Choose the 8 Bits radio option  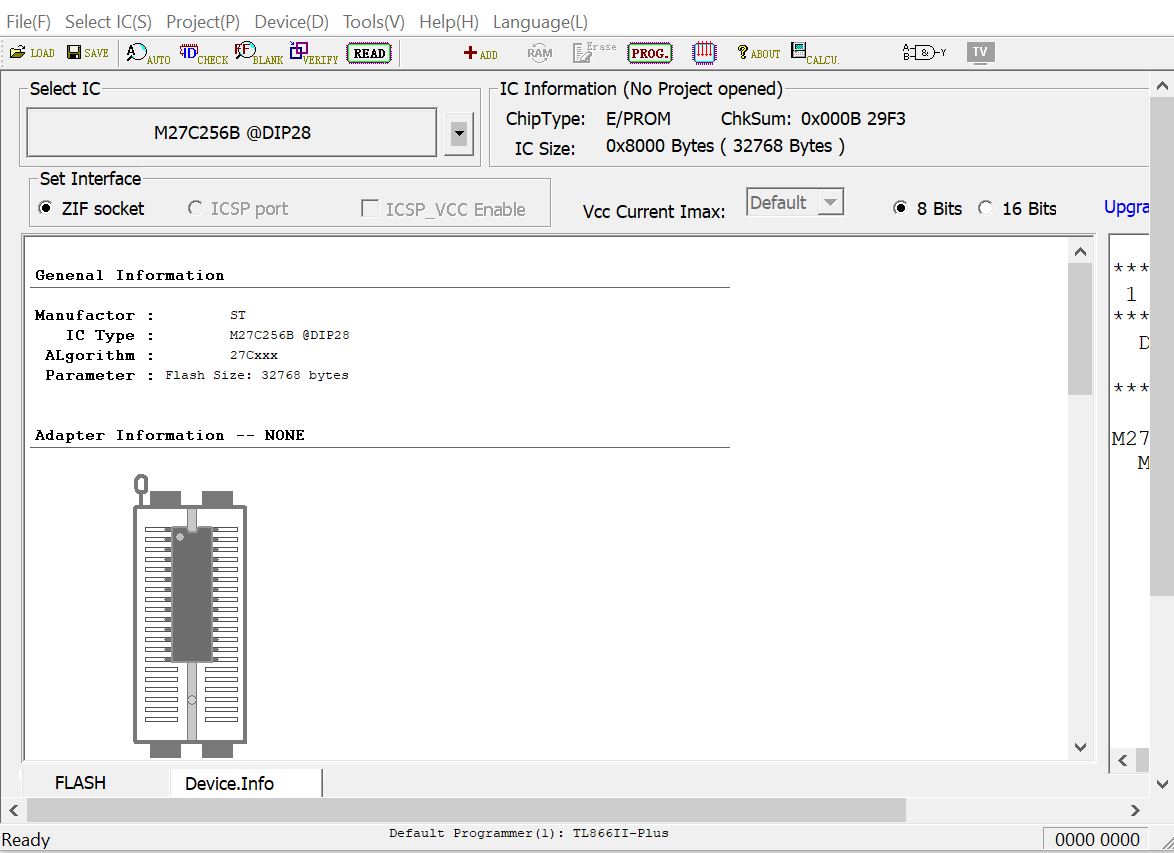click(x=900, y=208)
